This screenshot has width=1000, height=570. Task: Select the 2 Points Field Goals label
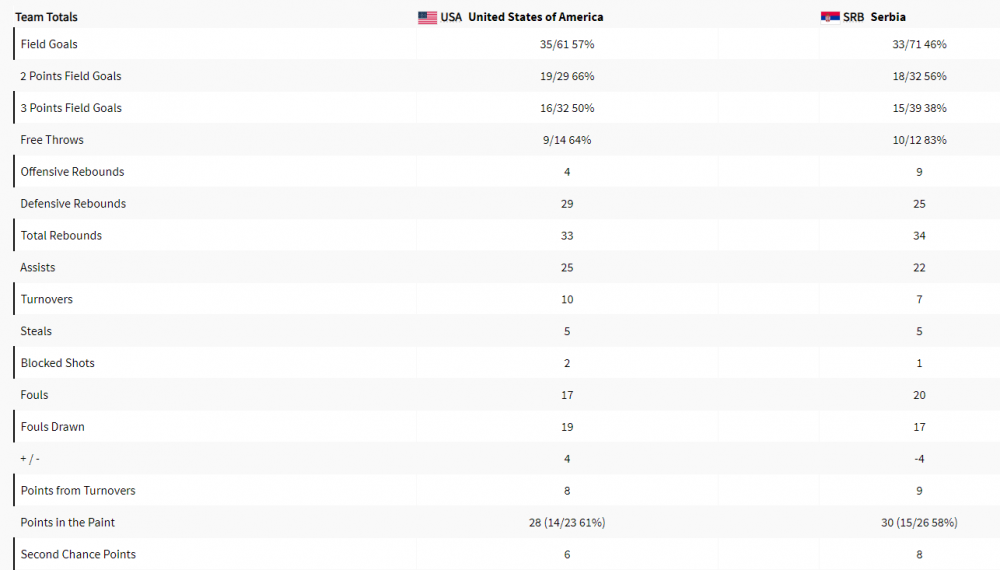click(71, 76)
